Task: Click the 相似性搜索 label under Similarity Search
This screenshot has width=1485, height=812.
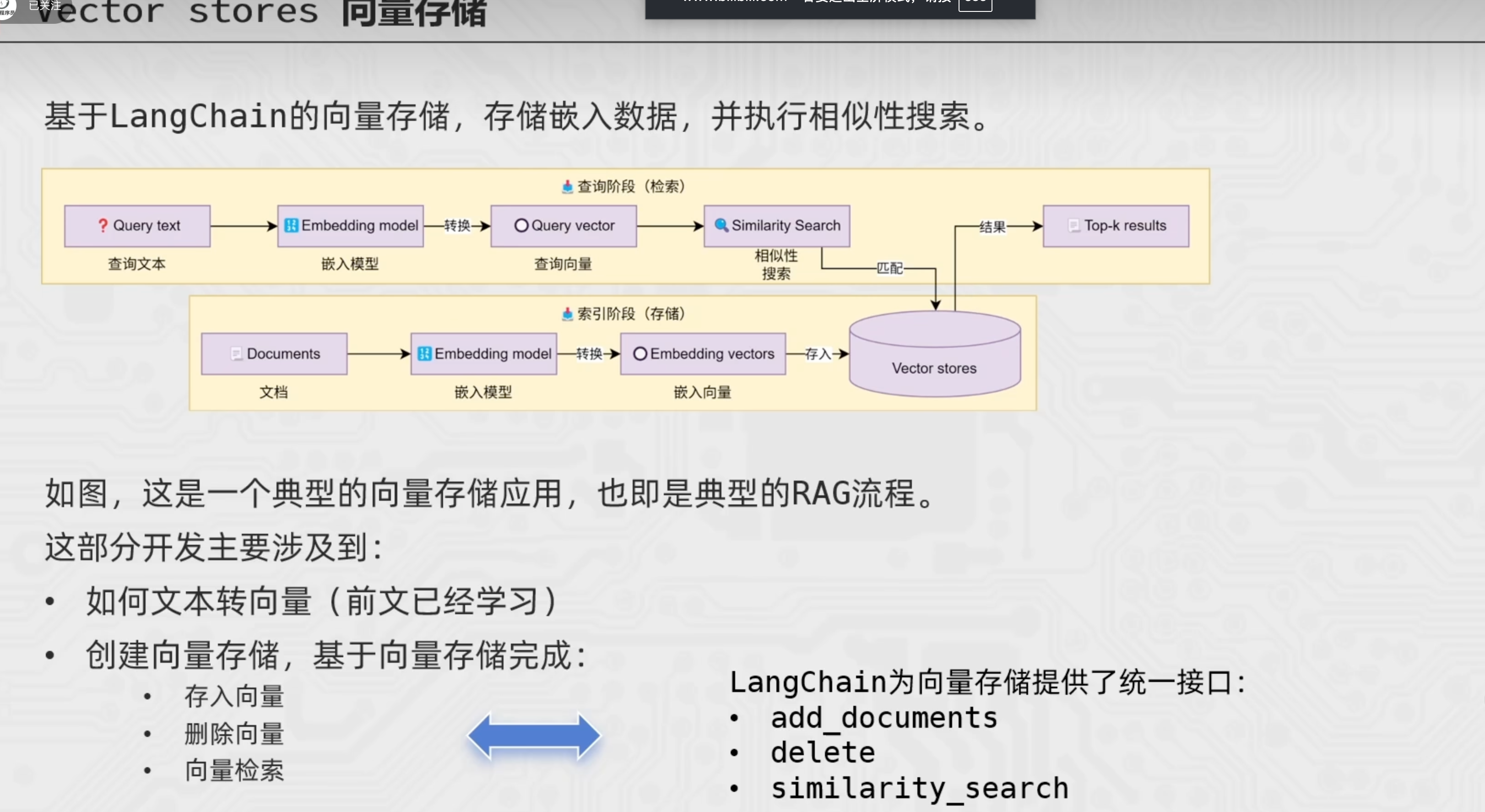Action: click(x=776, y=265)
